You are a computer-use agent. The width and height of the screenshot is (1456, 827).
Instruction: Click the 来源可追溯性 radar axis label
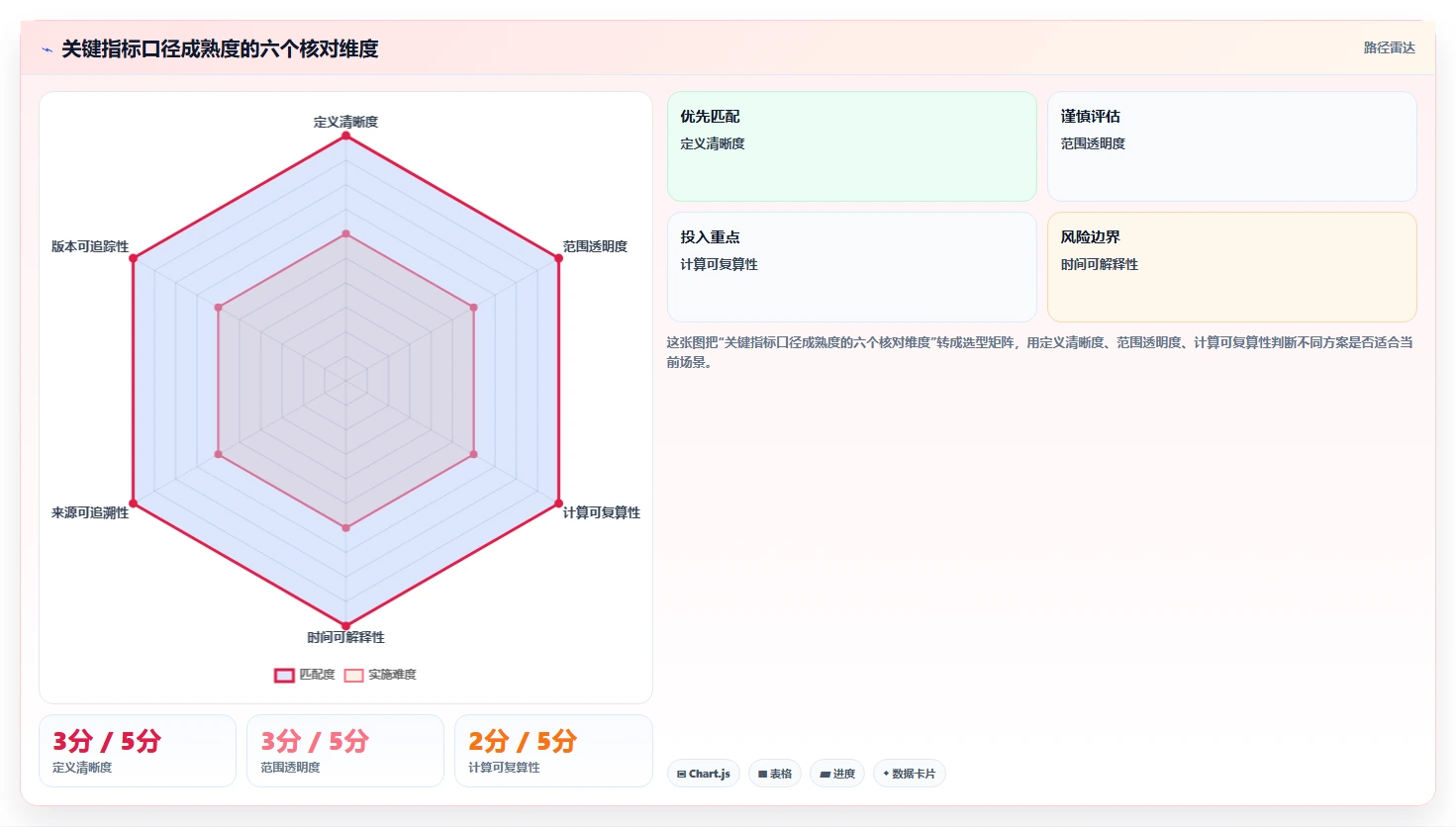[90, 512]
